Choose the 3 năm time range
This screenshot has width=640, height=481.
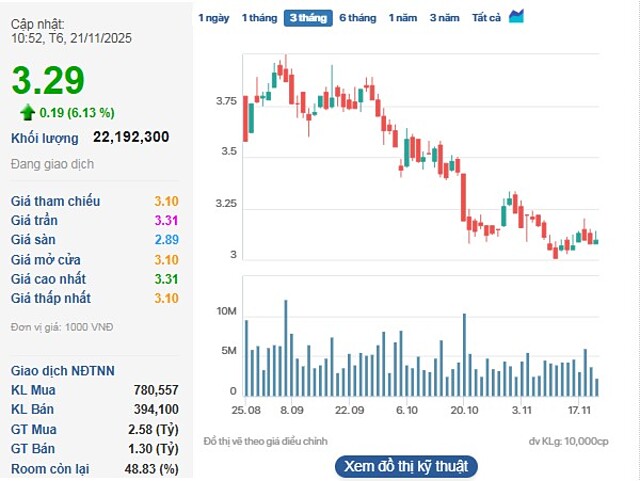(x=445, y=18)
